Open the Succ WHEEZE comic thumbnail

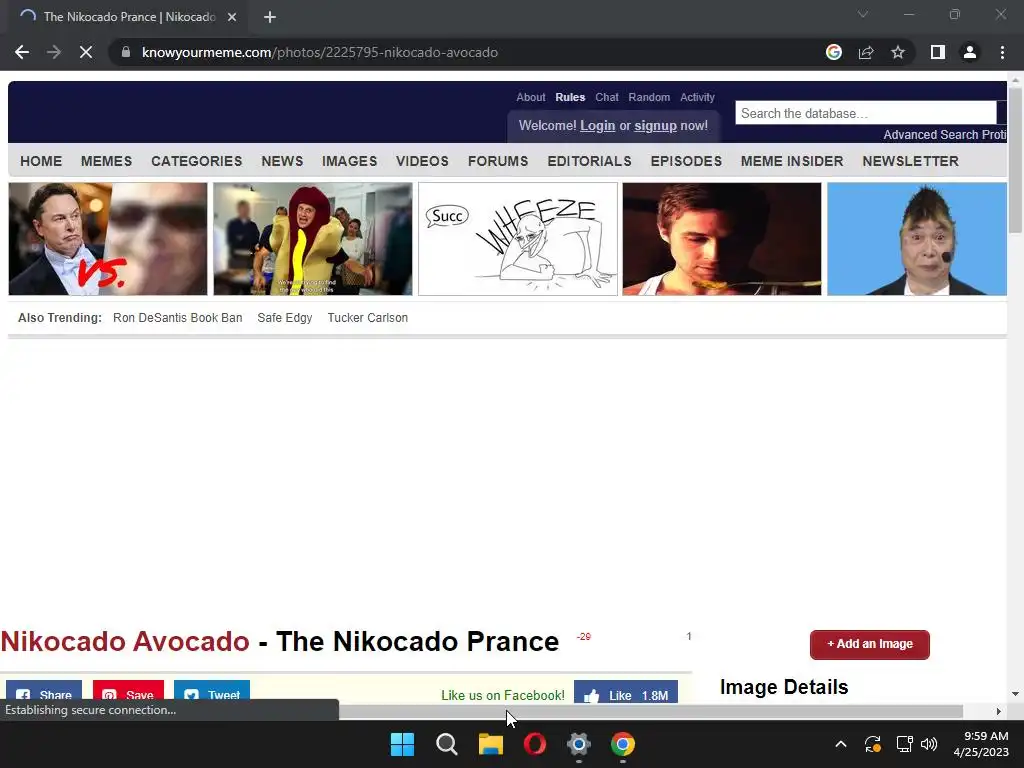point(518,239)
